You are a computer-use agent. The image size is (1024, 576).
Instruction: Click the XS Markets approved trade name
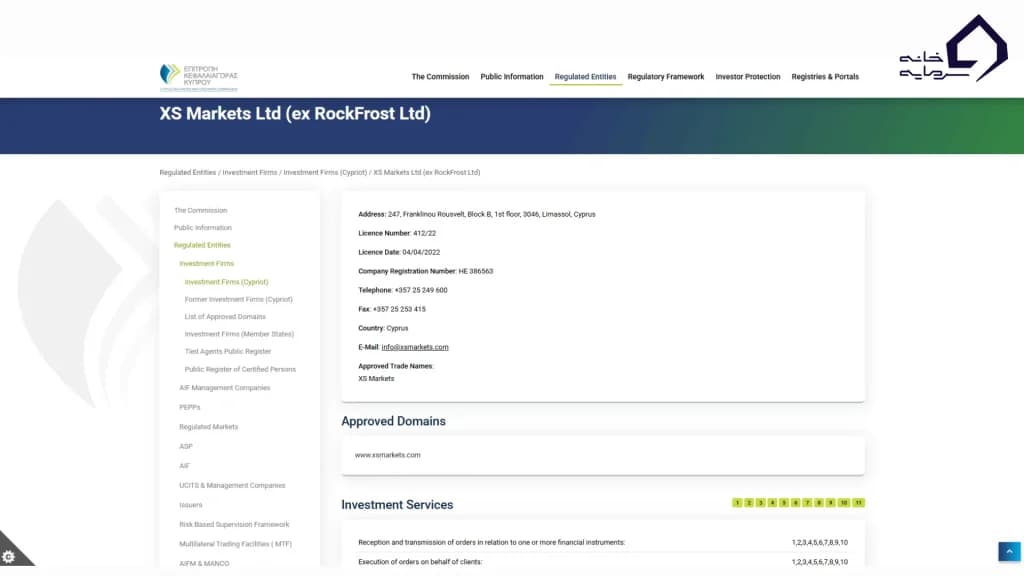376,379
